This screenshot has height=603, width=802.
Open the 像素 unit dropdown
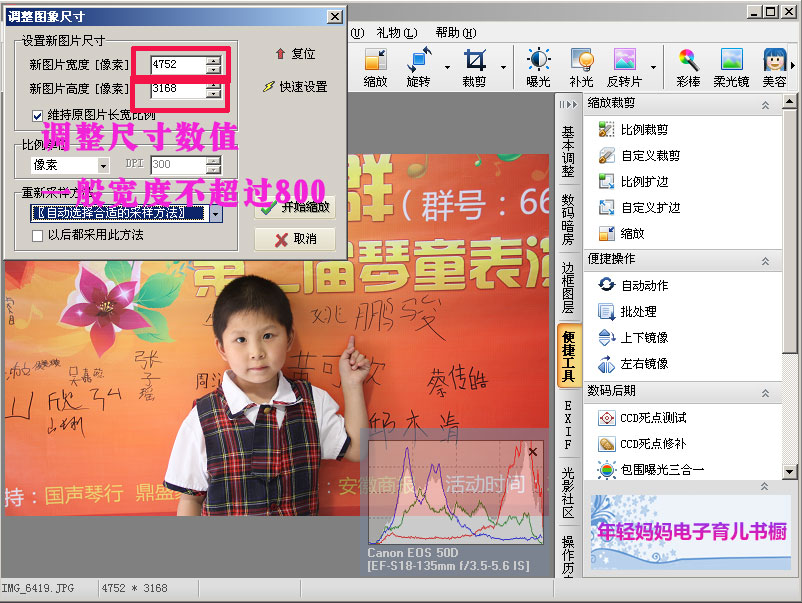104,165
